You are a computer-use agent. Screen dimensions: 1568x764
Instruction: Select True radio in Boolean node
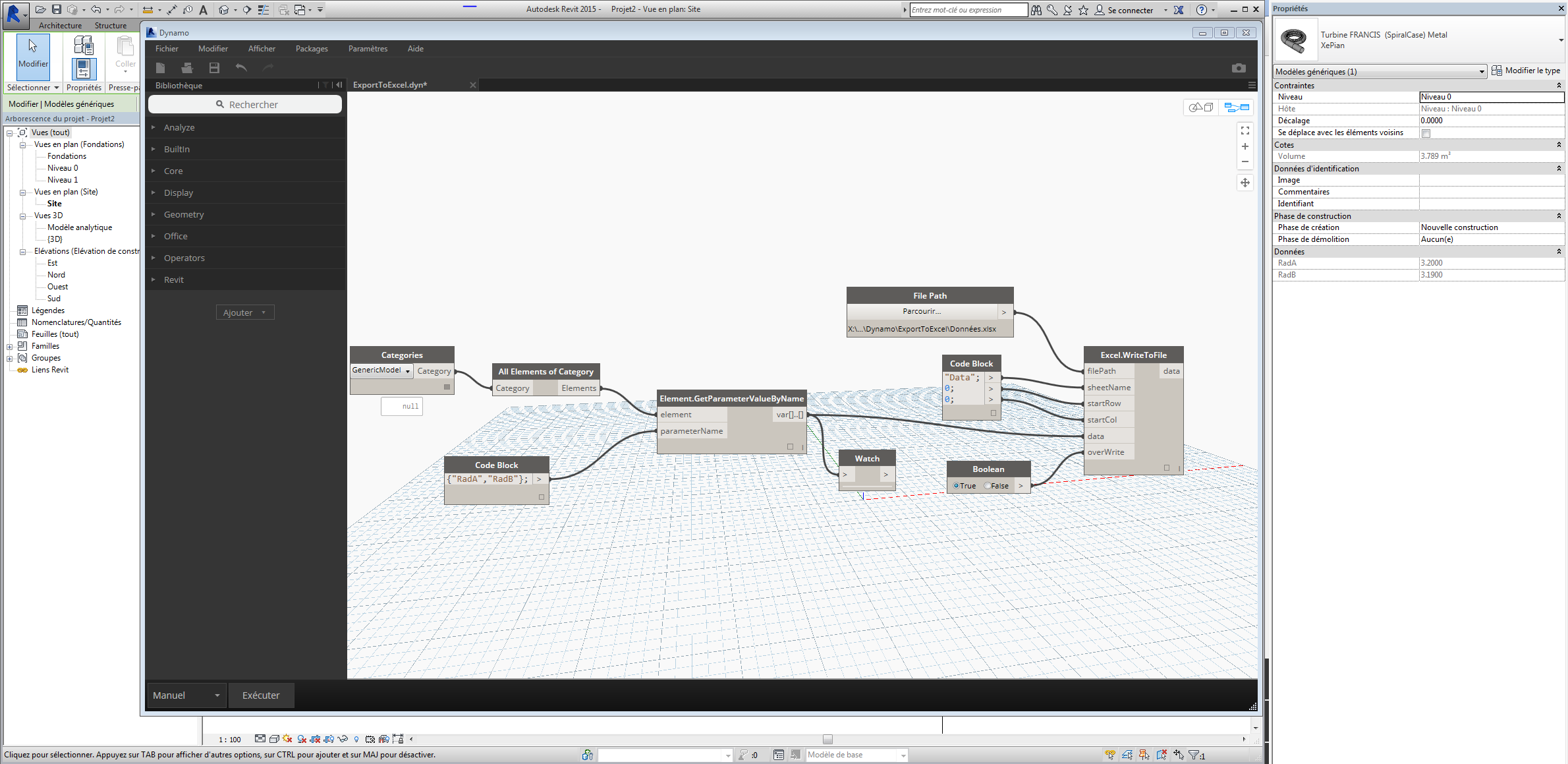956,486
